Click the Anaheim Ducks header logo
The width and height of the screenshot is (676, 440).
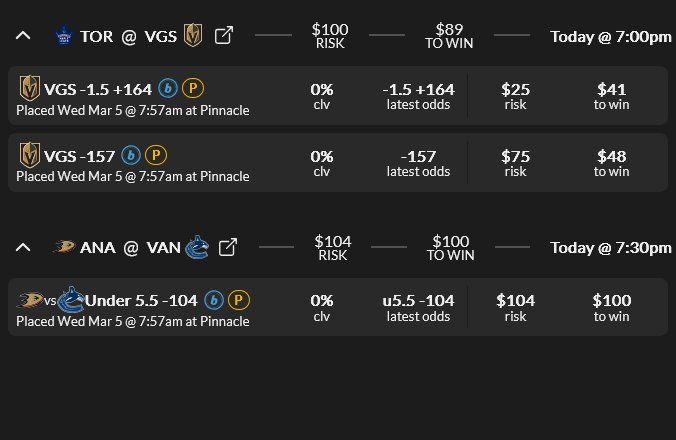[65, 247]
